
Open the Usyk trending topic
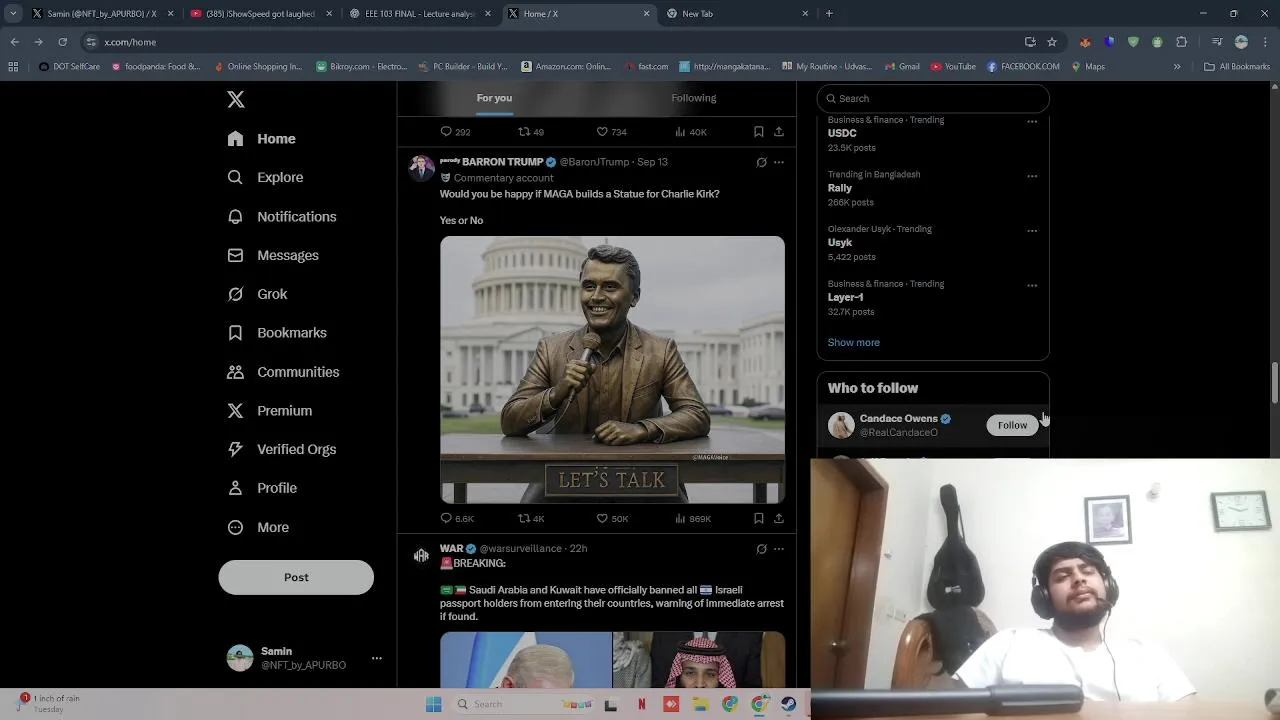coord(840,242)
